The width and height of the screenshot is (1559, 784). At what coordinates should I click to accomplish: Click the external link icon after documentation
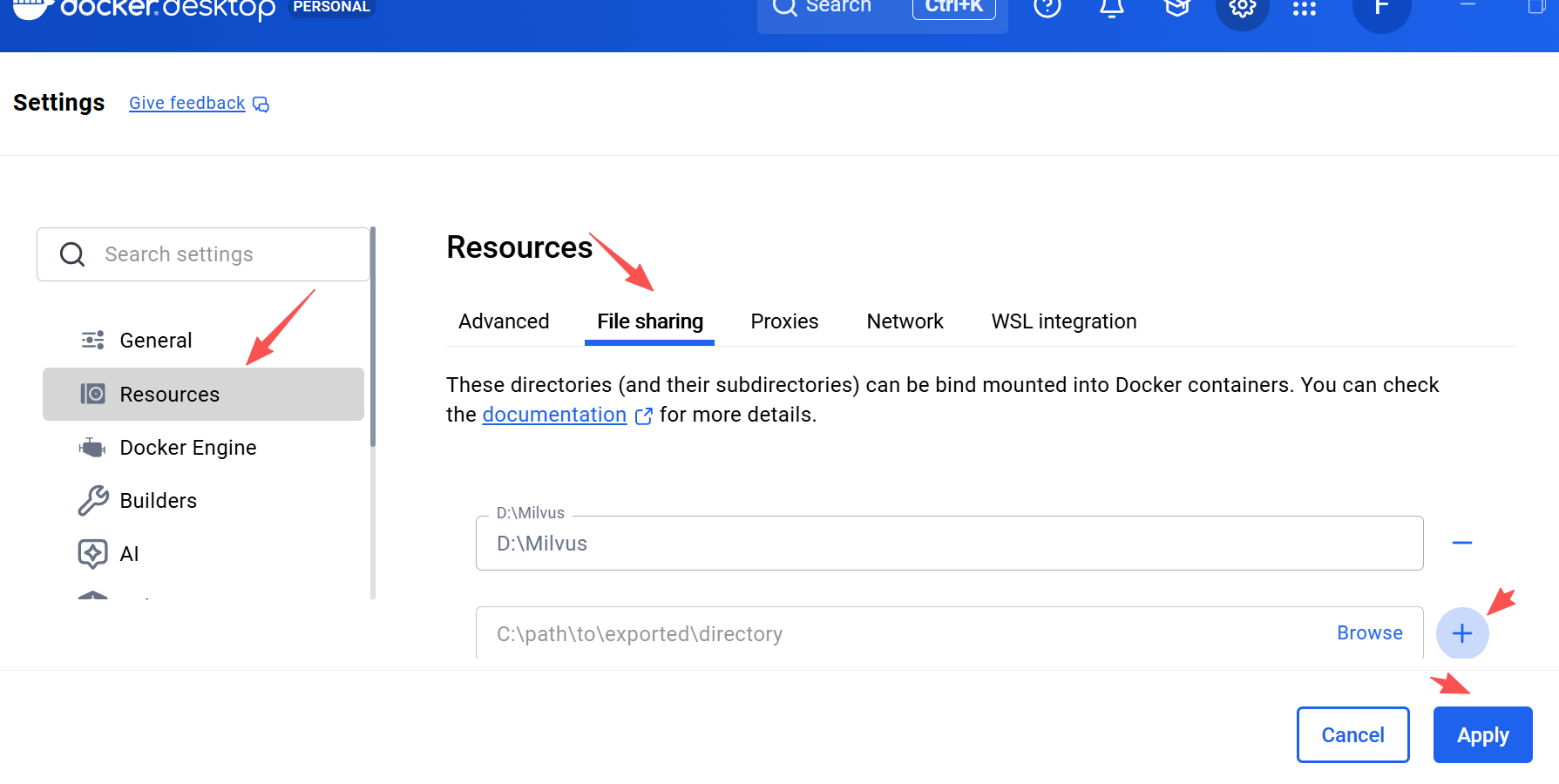[x=643, y=416]
